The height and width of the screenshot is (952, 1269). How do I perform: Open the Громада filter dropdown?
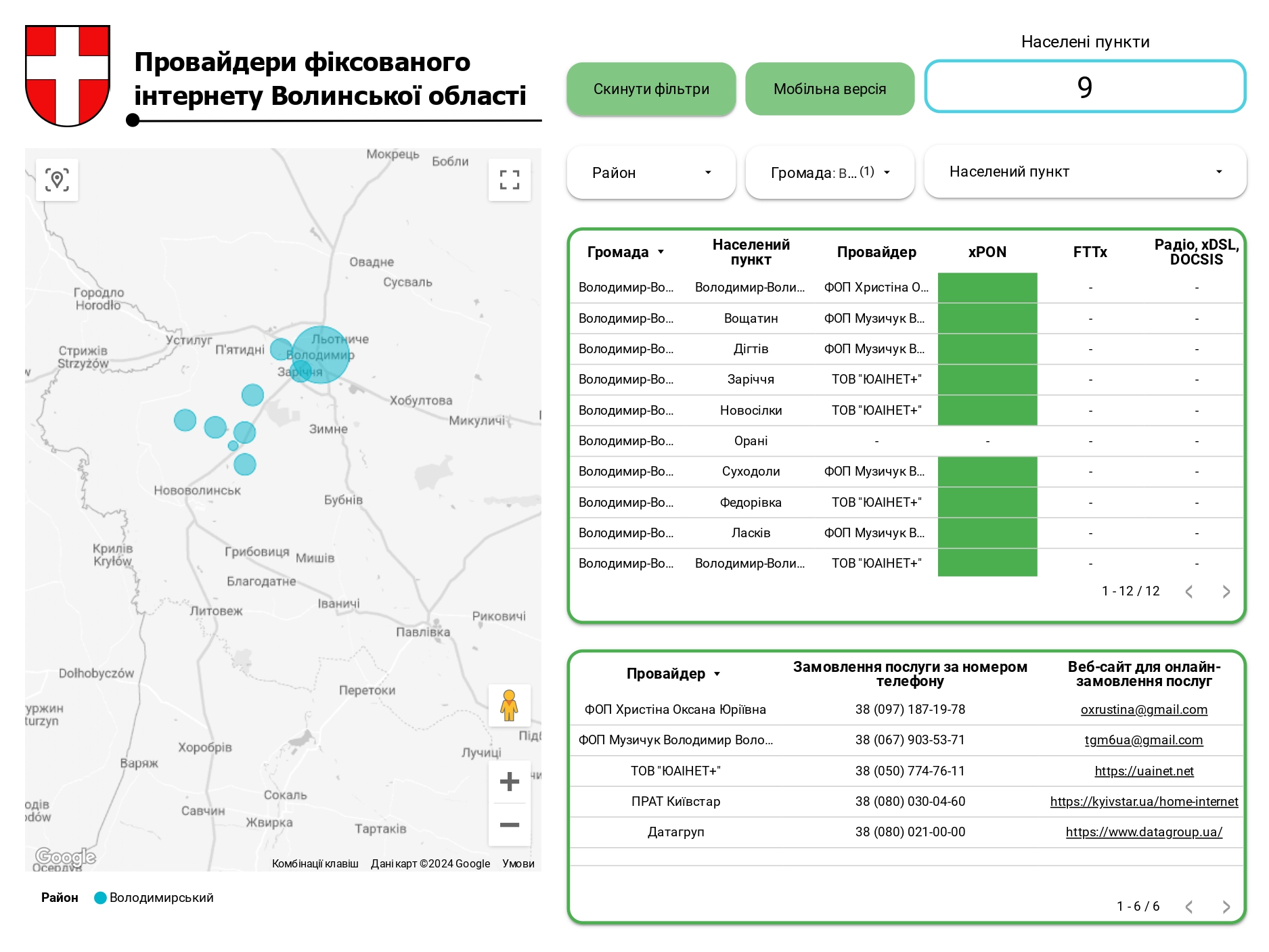[830, 173]
